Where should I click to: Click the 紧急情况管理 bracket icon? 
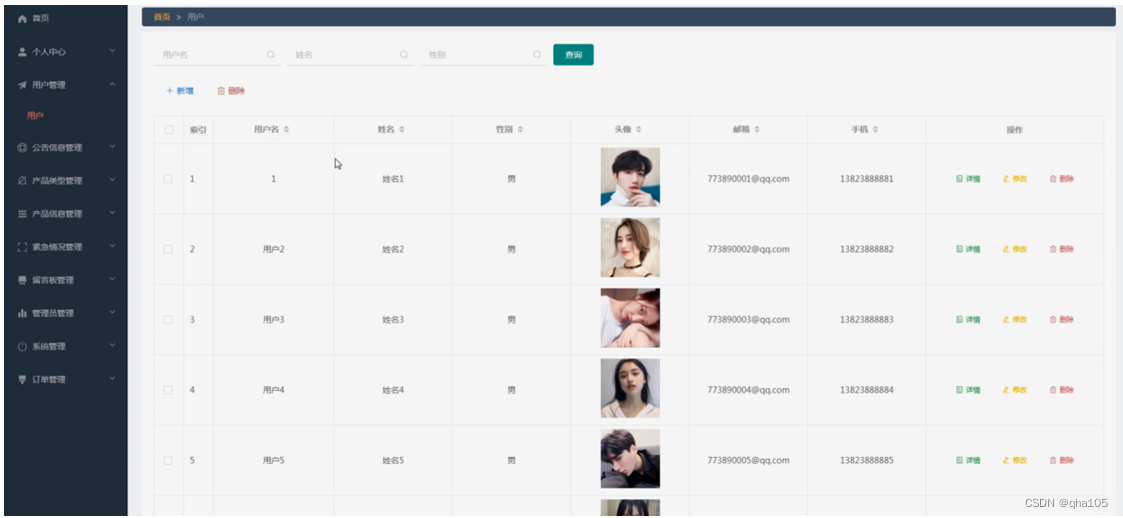(21, 246)
